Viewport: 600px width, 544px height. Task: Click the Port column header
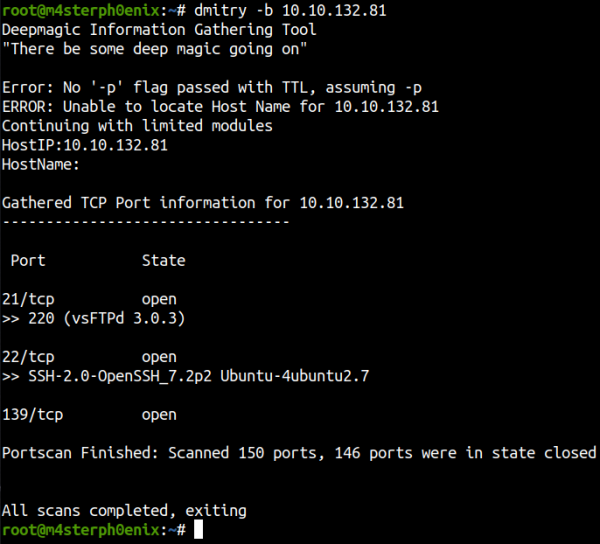[28, 260]
